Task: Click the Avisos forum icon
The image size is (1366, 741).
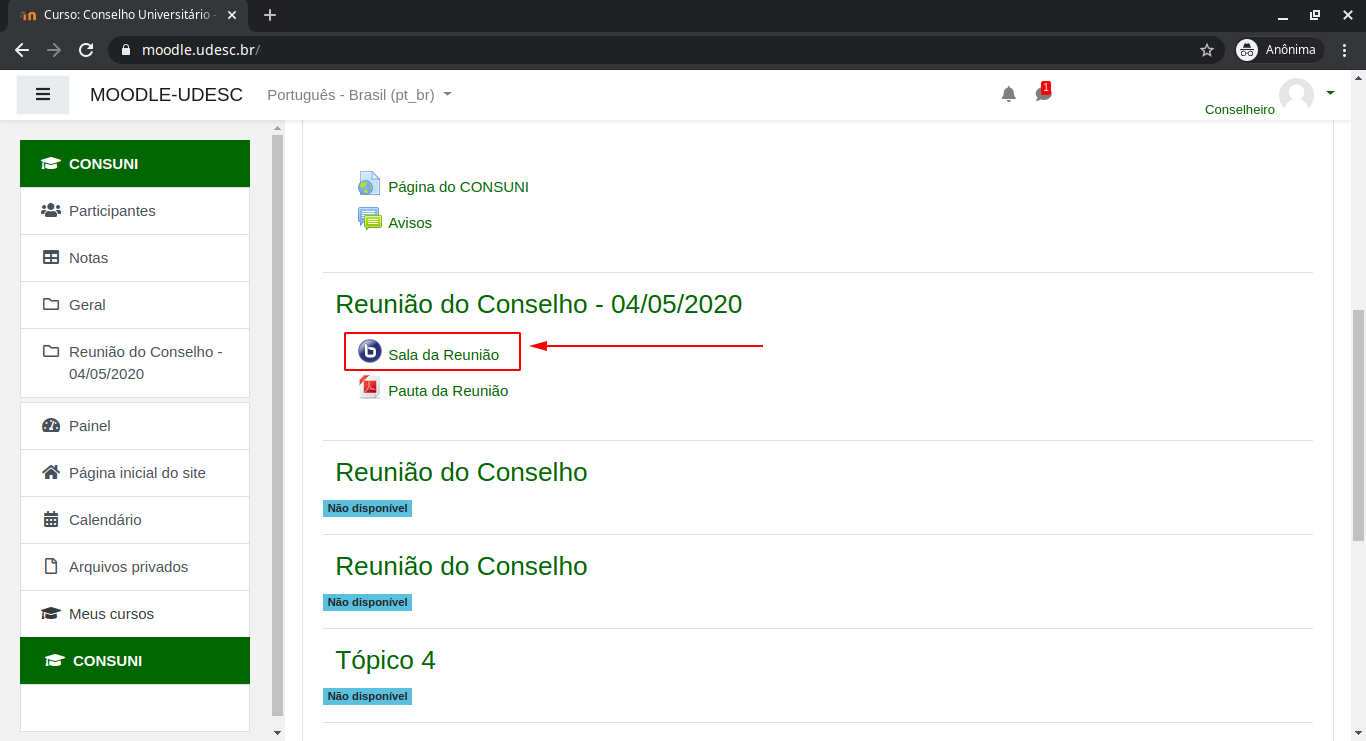Action: [x=369, y=219]
